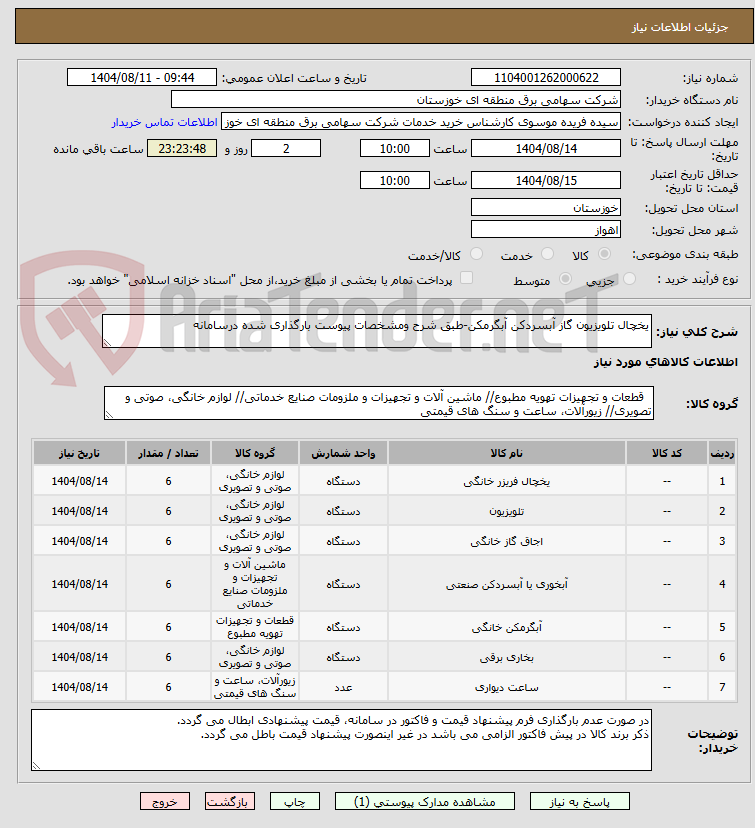Image resolution: width=755 pixels, height=828 pixels.
Task: Click the کد کالا column header
Action: coord(667,454)
